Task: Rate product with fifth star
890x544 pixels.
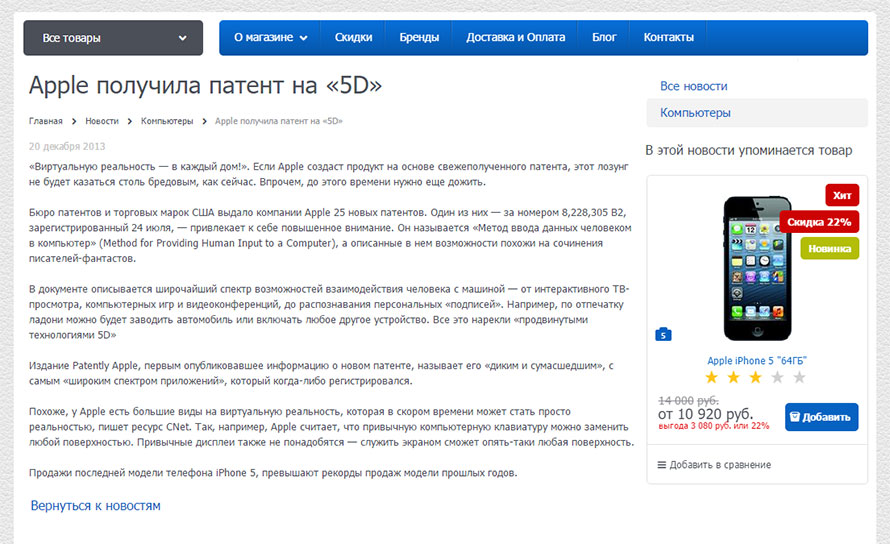Action: [799, 378]
